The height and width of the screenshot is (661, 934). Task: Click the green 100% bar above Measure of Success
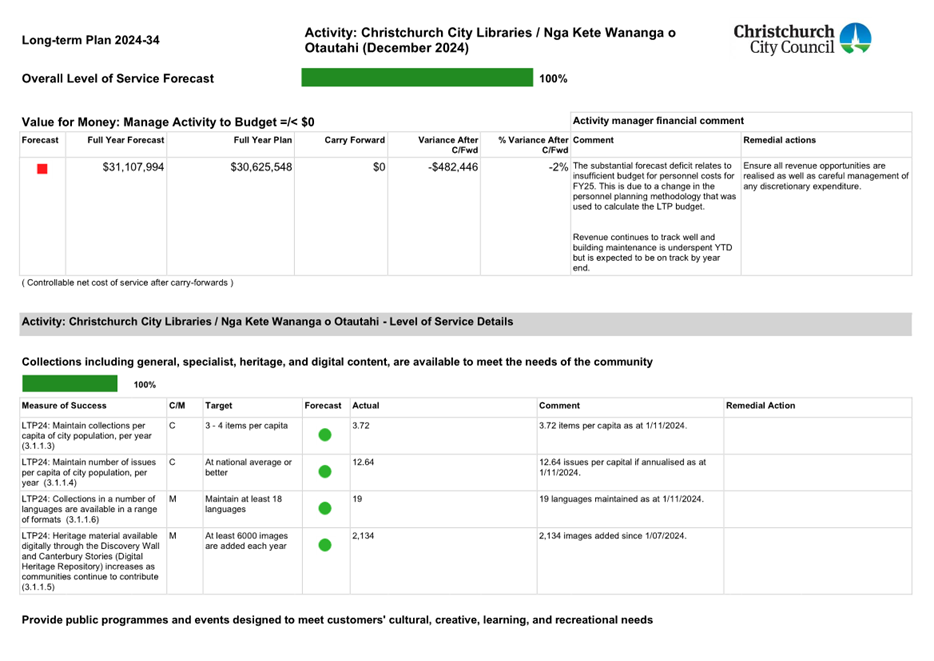(70, 384)
